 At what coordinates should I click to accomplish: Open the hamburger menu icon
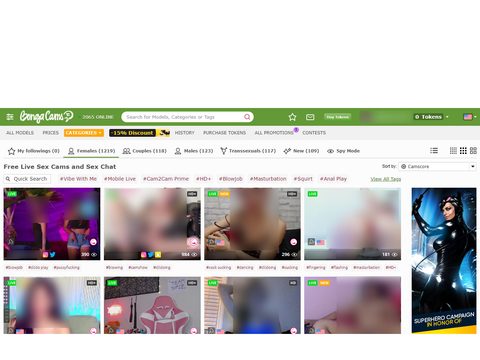pos(10,117)
